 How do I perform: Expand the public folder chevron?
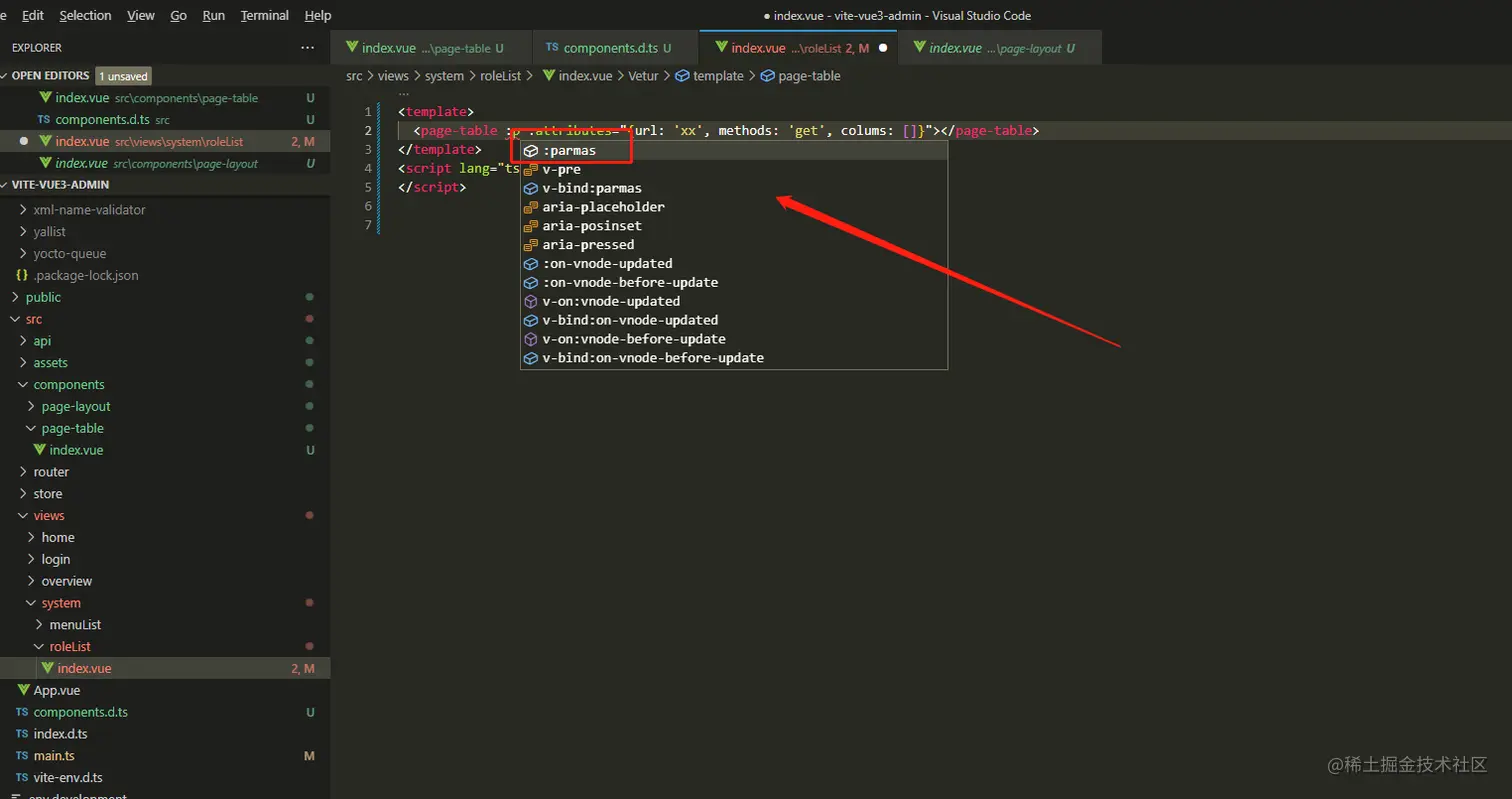point(14,297)
